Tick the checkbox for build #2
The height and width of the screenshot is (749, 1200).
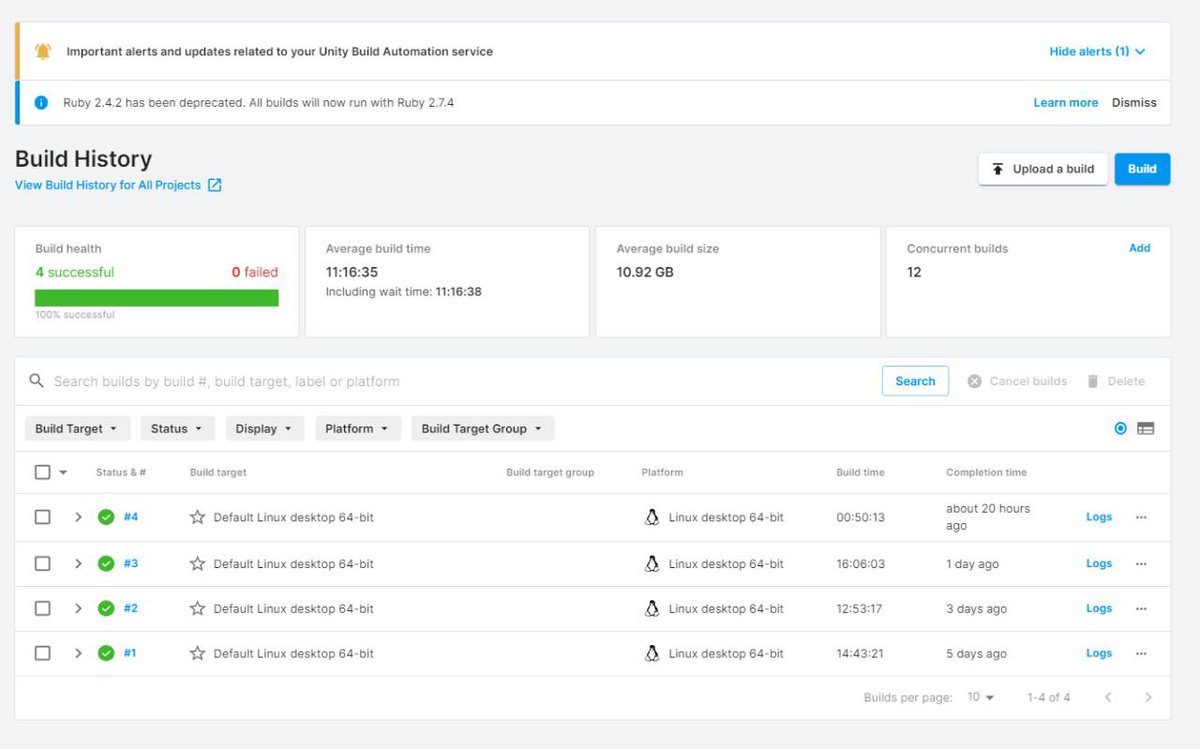tap(42, 609)
